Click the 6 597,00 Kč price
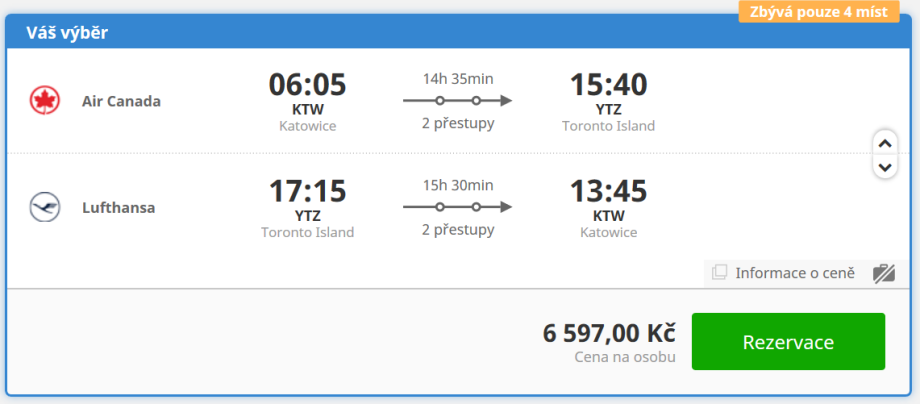Image resolution: width=920 pixels, height=404 pixels. 609,333
